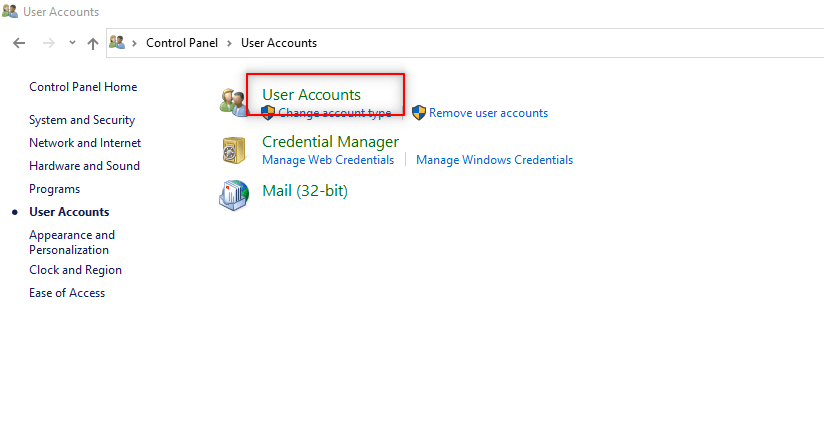Click the title bar User Accounts icon
The image size is (824, 436).
(10, 11)
